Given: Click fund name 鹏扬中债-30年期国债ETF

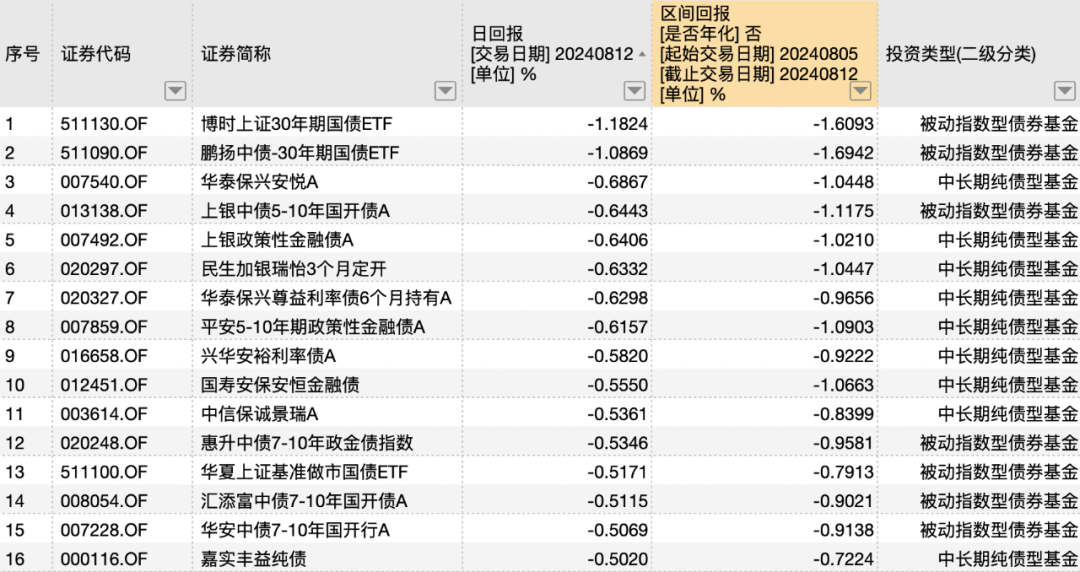Looking at the screenshot, I should (300, 153).
